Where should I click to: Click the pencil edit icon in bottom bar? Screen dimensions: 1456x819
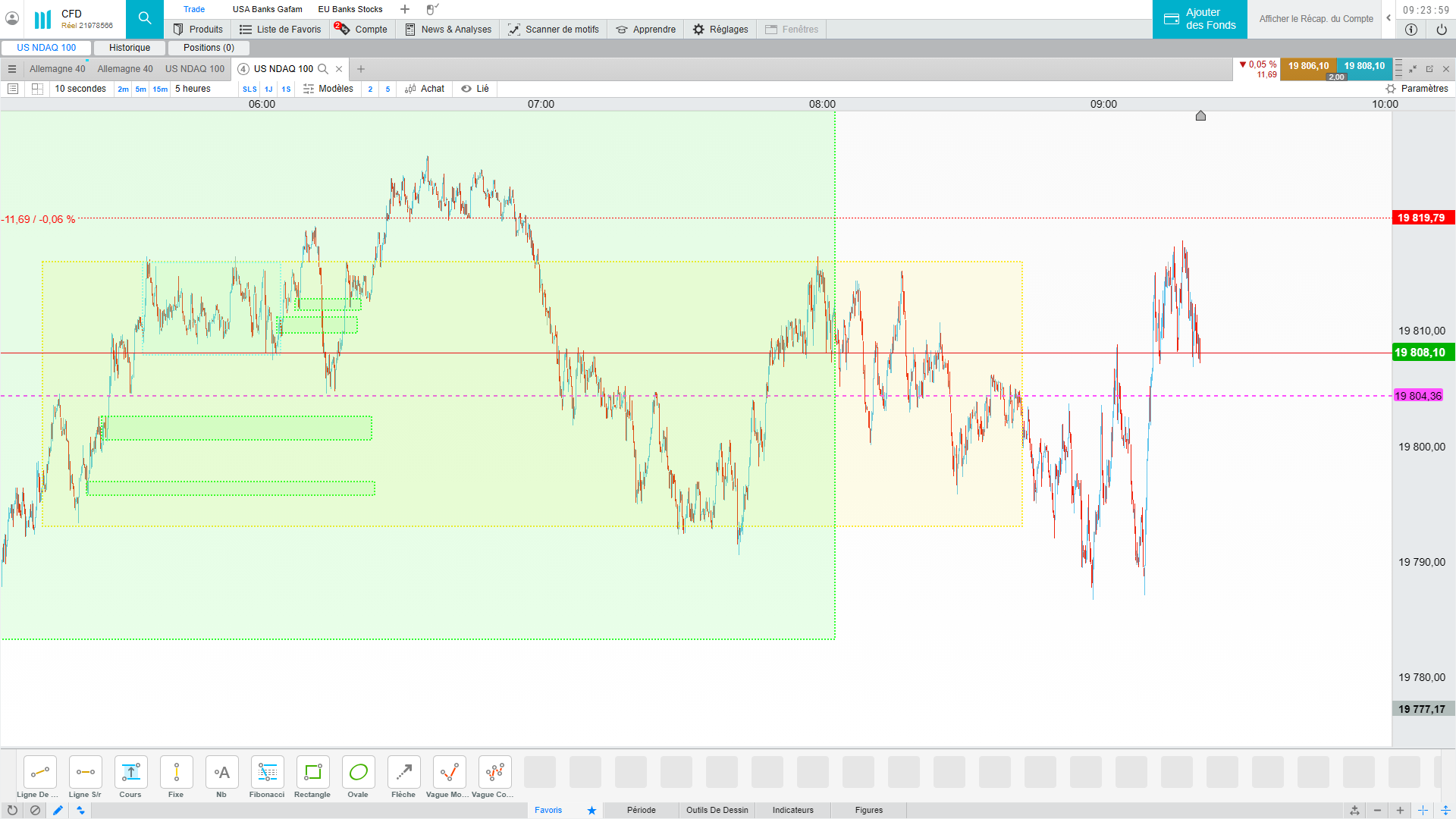click(x=58, y=810)
